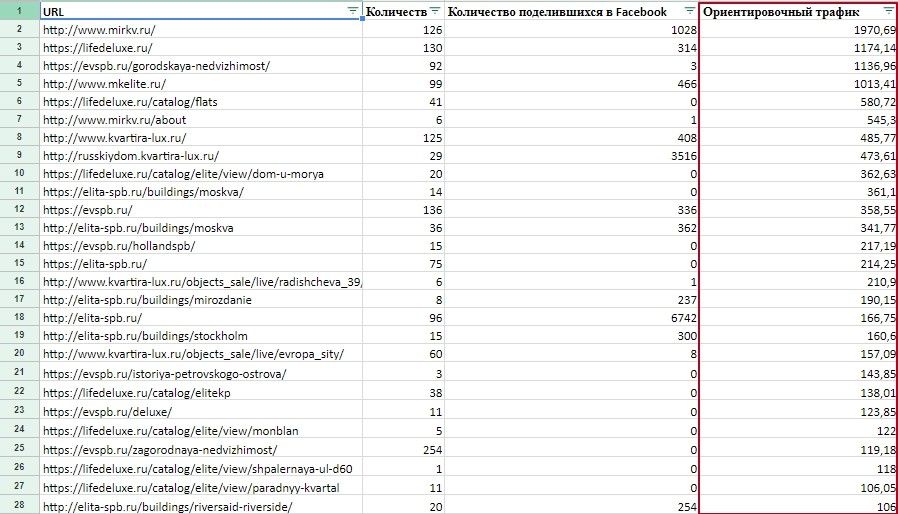Open the Количеств column filter icon
Screen dimensions: 898x514
pyautogui.click(x=434, y=10)
